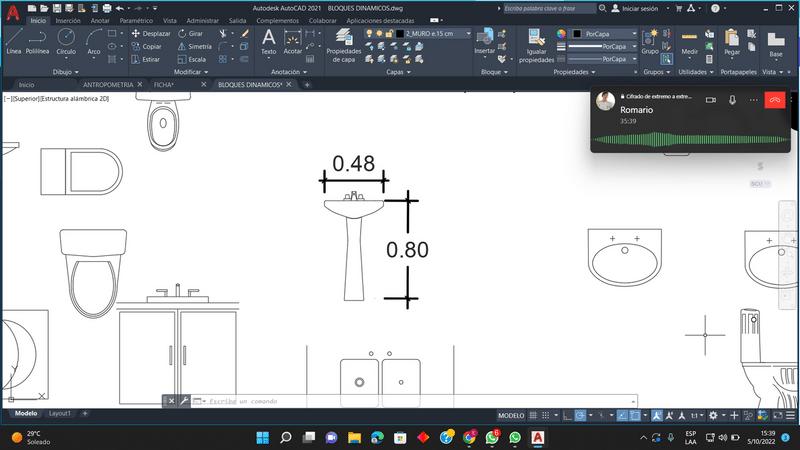Open Propiedades de capa panel
The width and height of the screenshot is (800, 450).
(x=343, y=46)
